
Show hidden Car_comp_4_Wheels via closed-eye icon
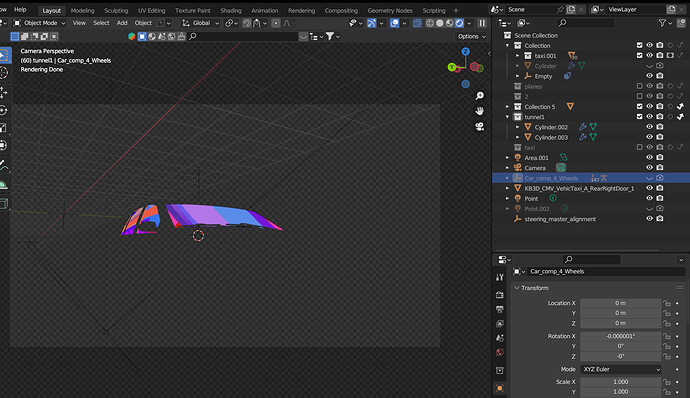click(x=649, y=178)
